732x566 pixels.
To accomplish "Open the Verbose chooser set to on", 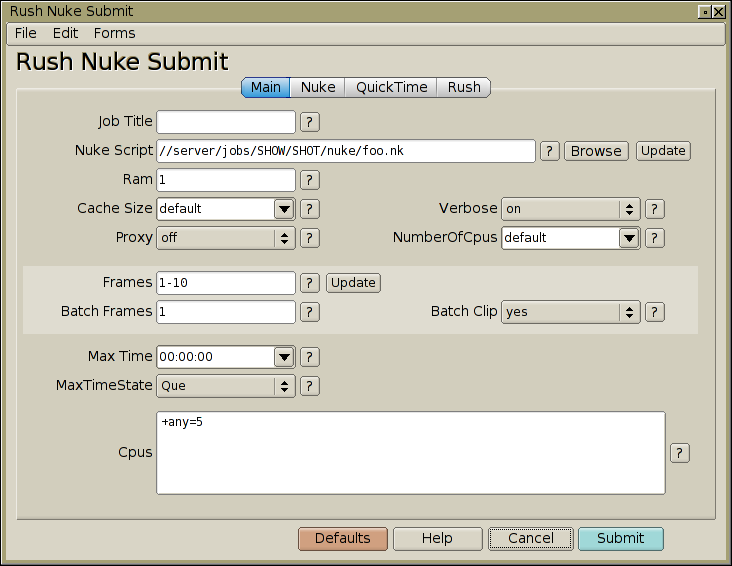I will pyautogui.click(x=570, y=209).
